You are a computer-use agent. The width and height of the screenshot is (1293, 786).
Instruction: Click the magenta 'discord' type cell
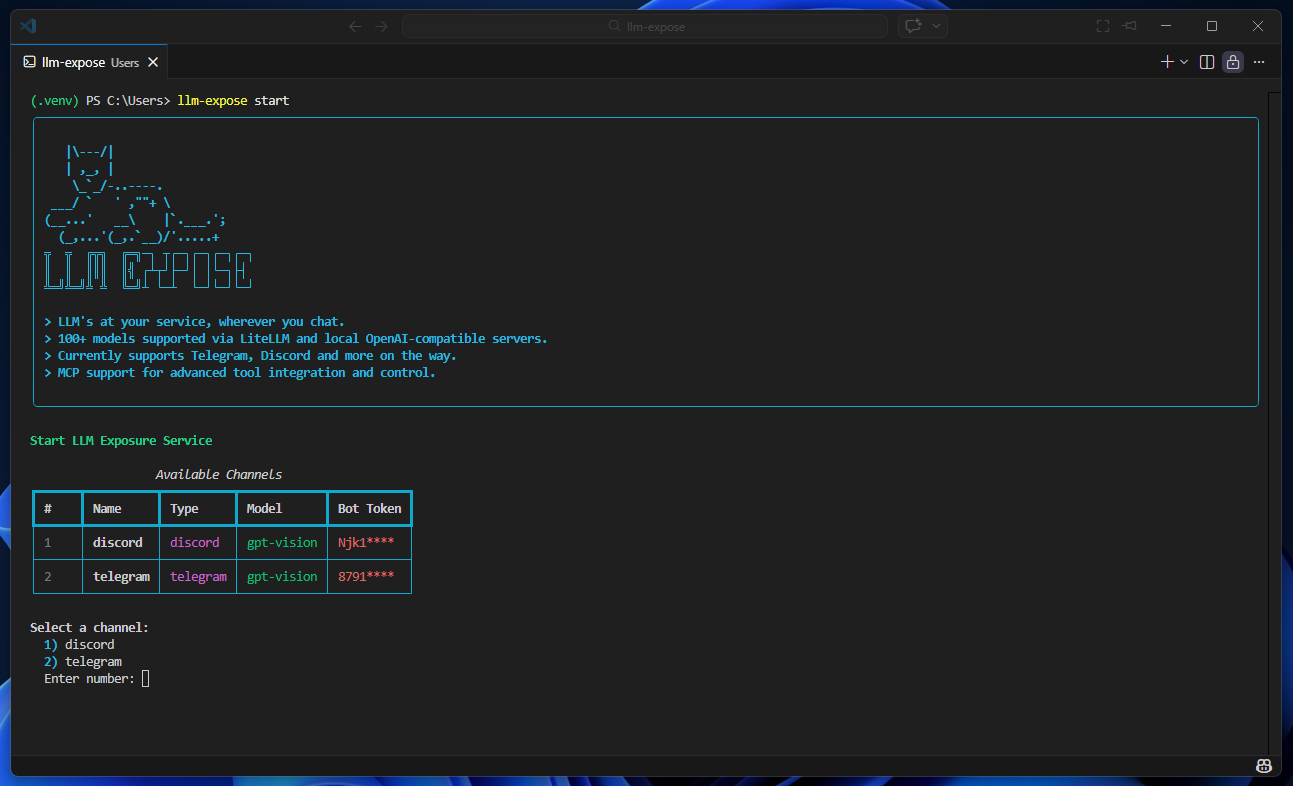[194, 542]
